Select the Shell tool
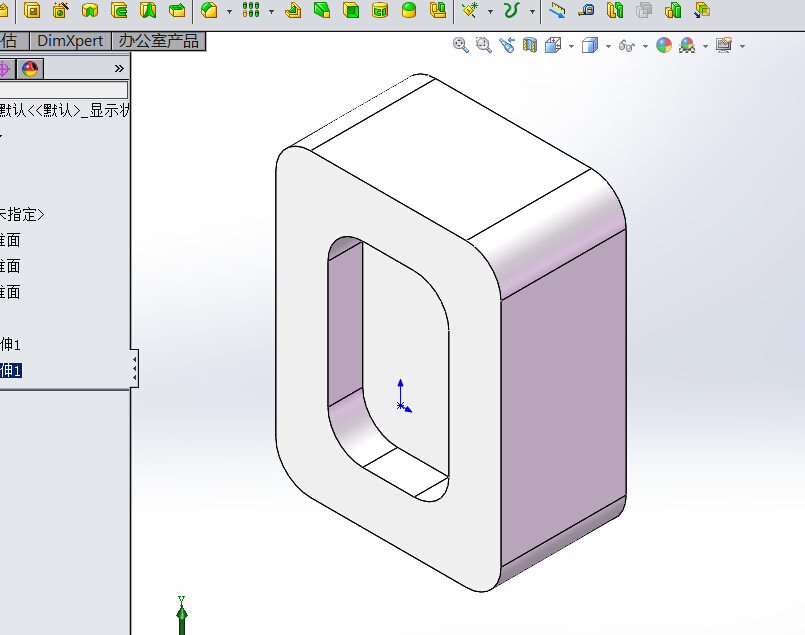 pyautogui.click(x=351, y=10)
